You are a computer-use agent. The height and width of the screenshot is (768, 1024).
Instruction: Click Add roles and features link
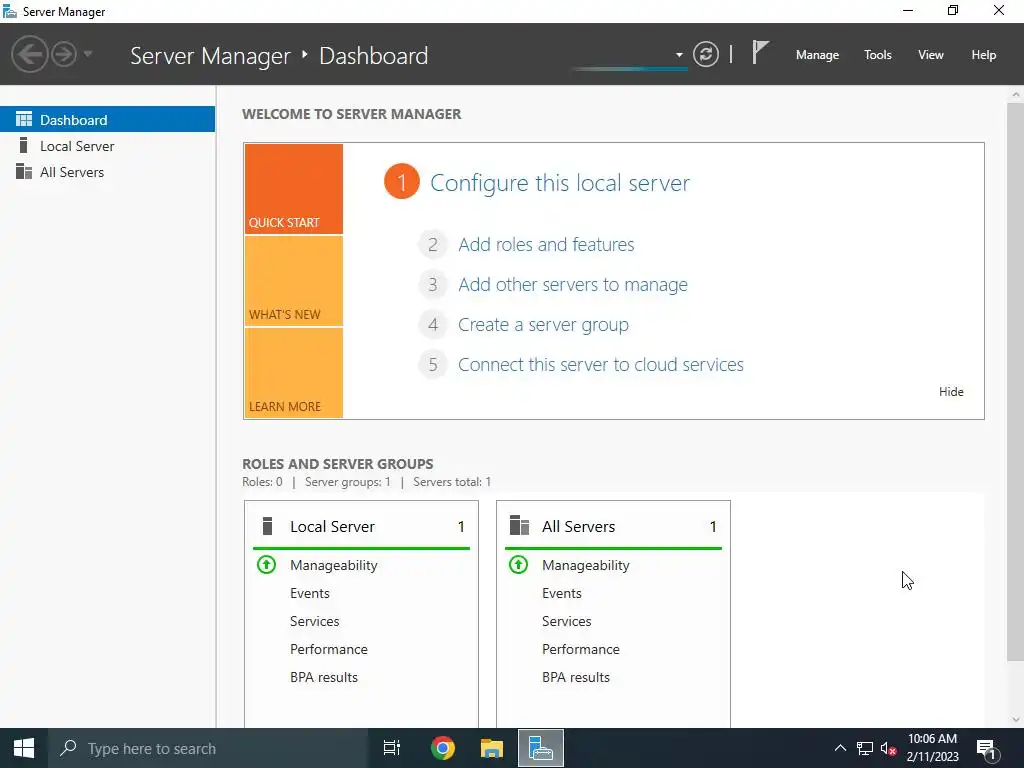click(546, 244)
